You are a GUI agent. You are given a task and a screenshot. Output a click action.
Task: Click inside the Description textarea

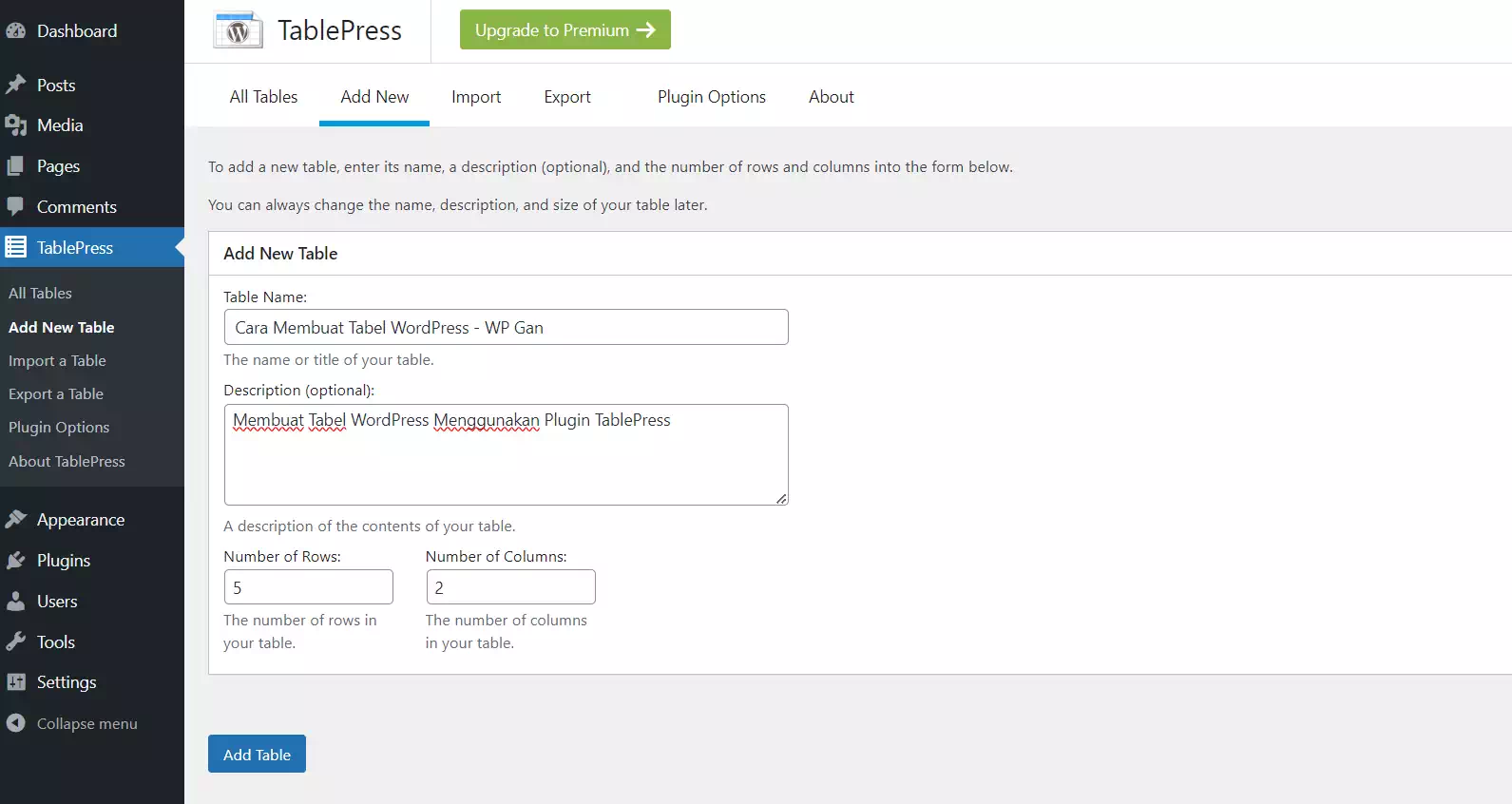tap(506, 454)
